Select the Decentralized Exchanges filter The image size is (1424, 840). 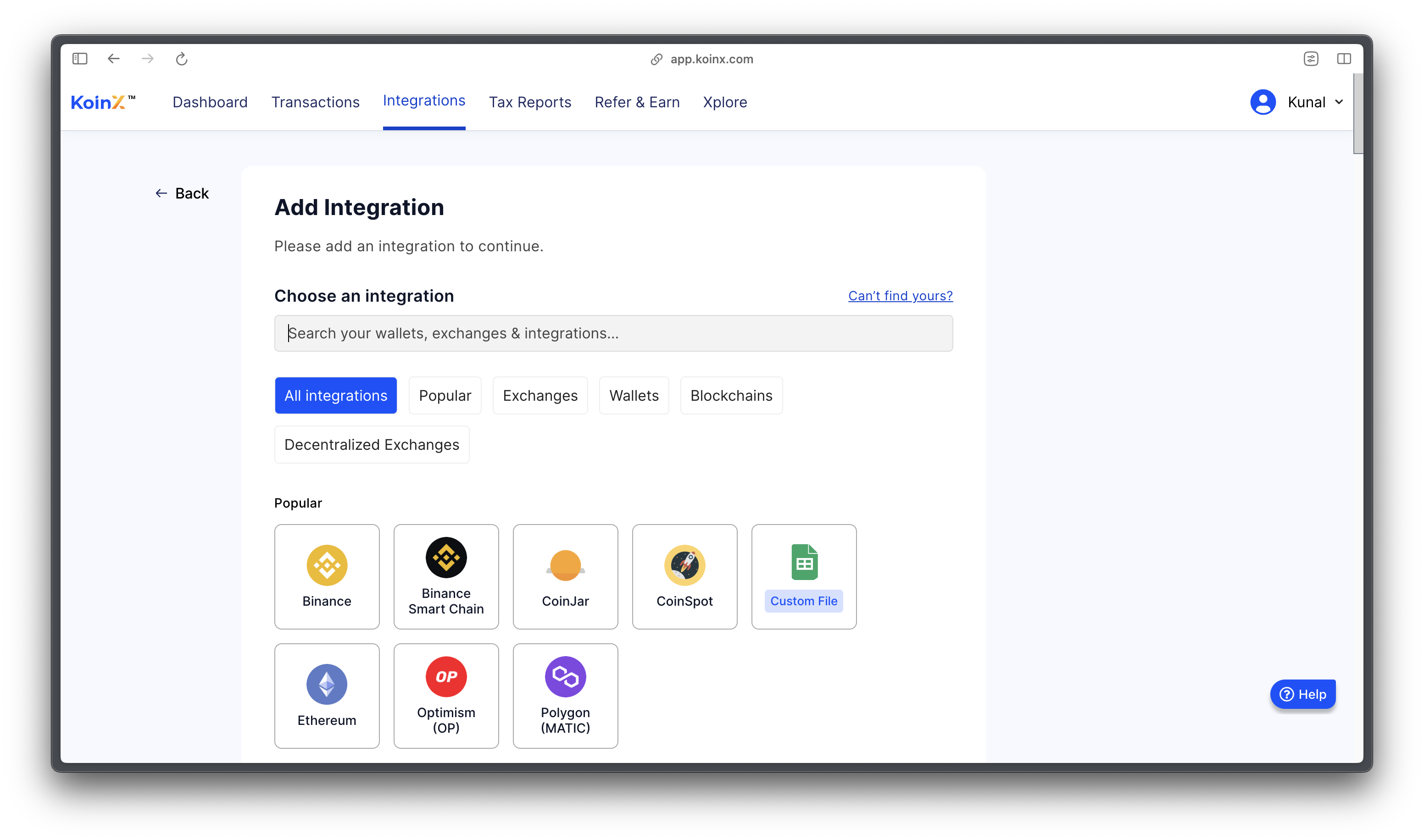click(371, 444)
